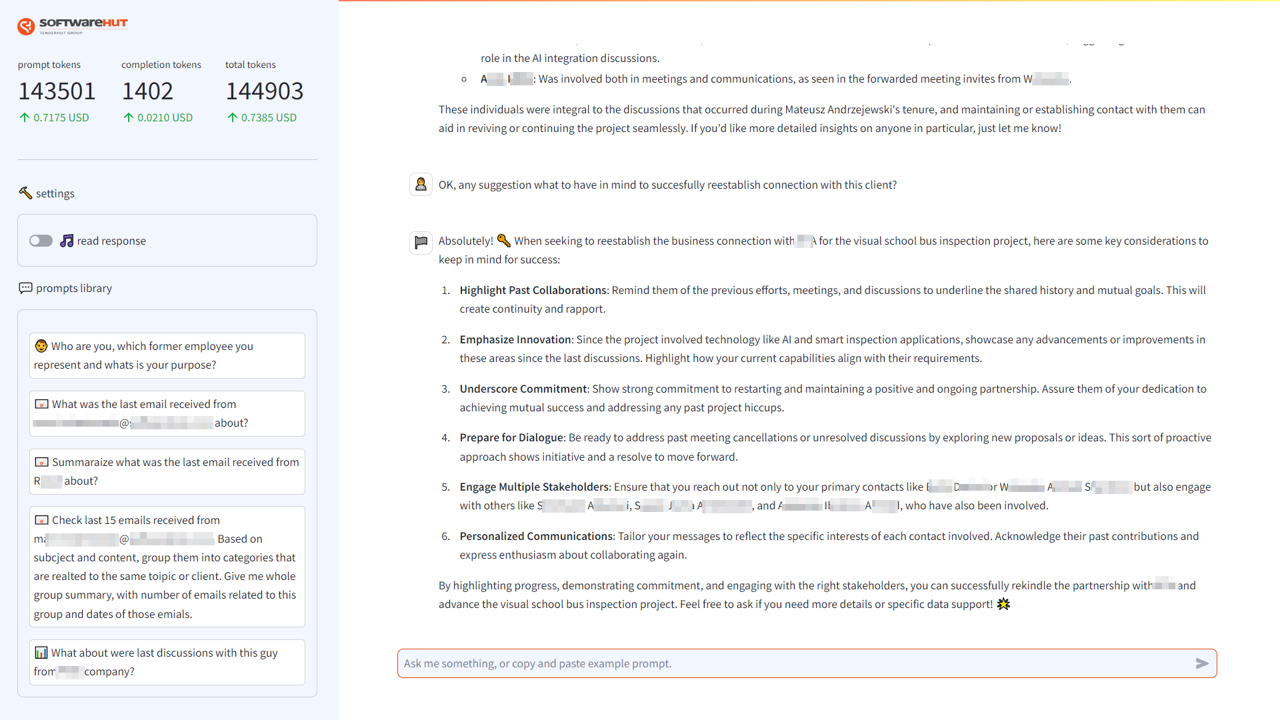Select the 'Who are you' example prompt
Screen dimensions: 1280x720
(x=167, y=356)
